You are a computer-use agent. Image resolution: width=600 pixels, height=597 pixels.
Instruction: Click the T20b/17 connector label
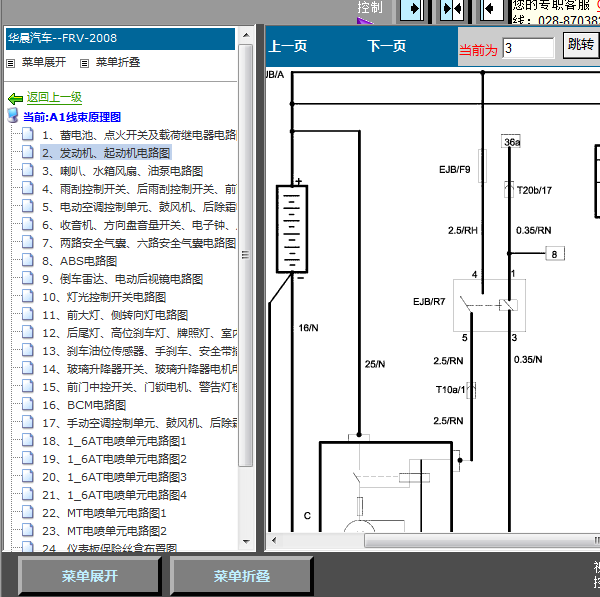point(534,190)
